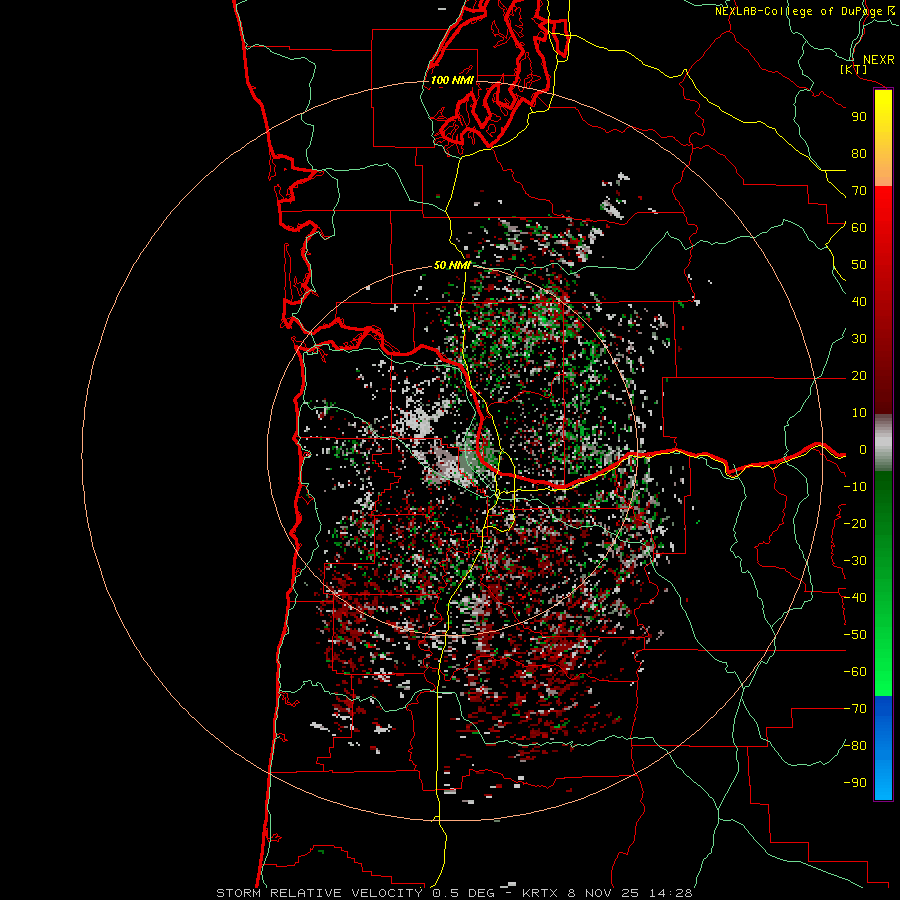The image size is (900, 900).
Task: Click the 14:28 timestamp in the caption
Action: pyautogui.click(x=671, y=893)
